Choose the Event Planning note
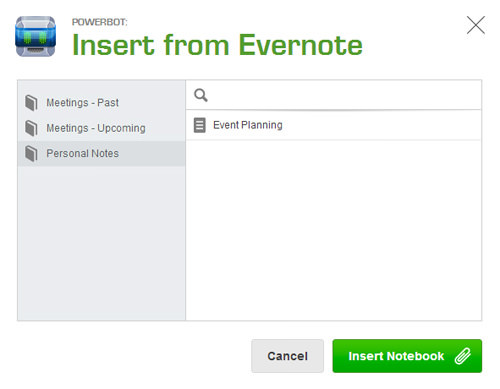Viewport: 500px width, 389px height. click(x=333, y=125)
